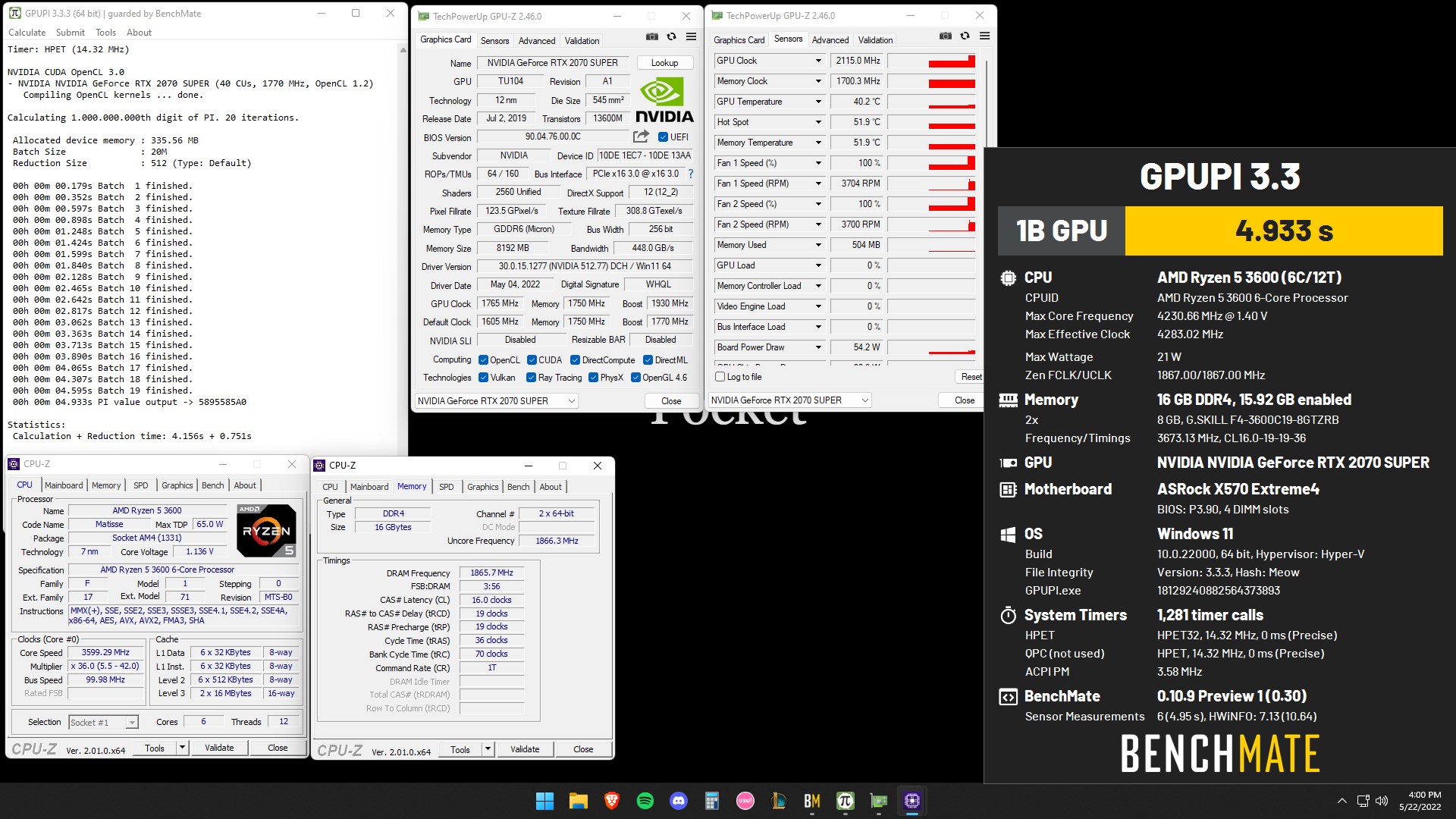Screen dimensions: 1456x819
Task: Expand Memory Clock sensor dropdown
Action: [x=818, y=81]
